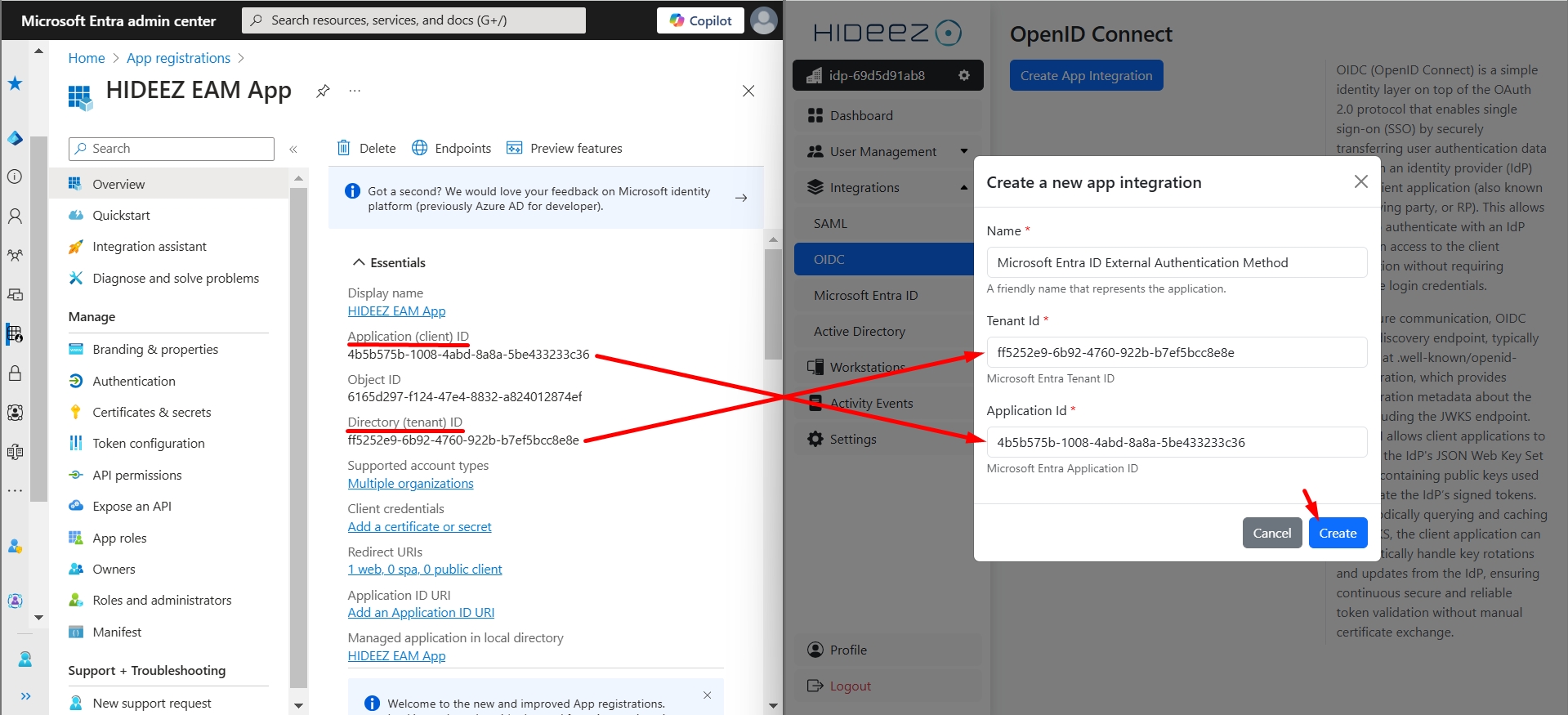Image resolution: width=1568 pixels, height=715 pixels.
Task: Open the SAML integrations item
Action: 830,223
